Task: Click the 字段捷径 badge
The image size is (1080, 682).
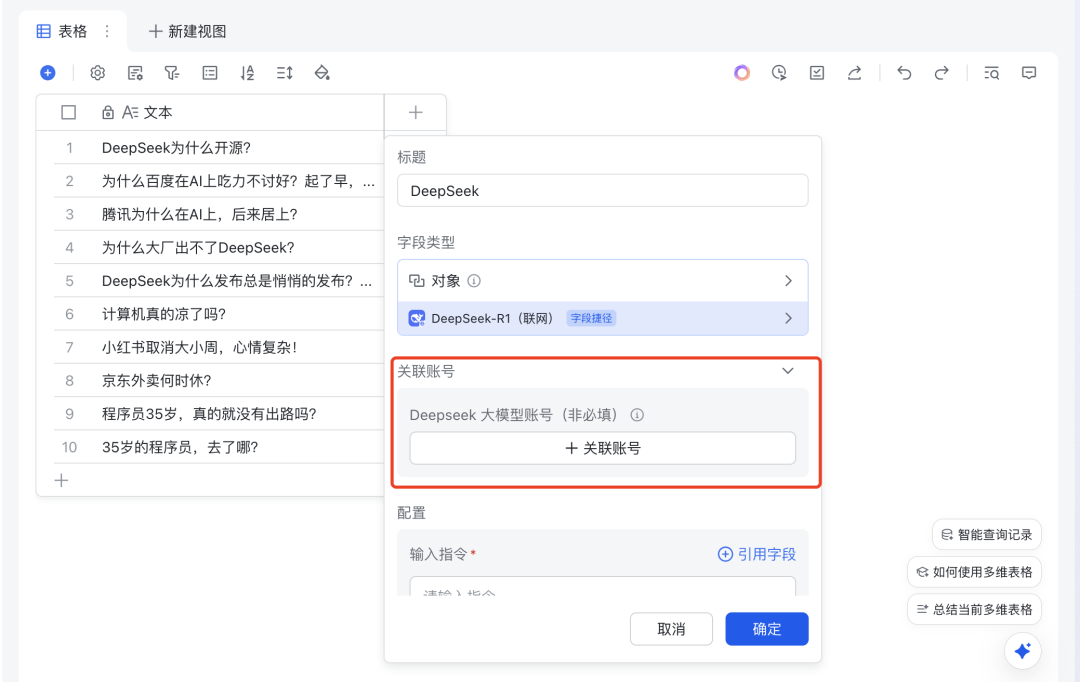Action: (591, 318)
